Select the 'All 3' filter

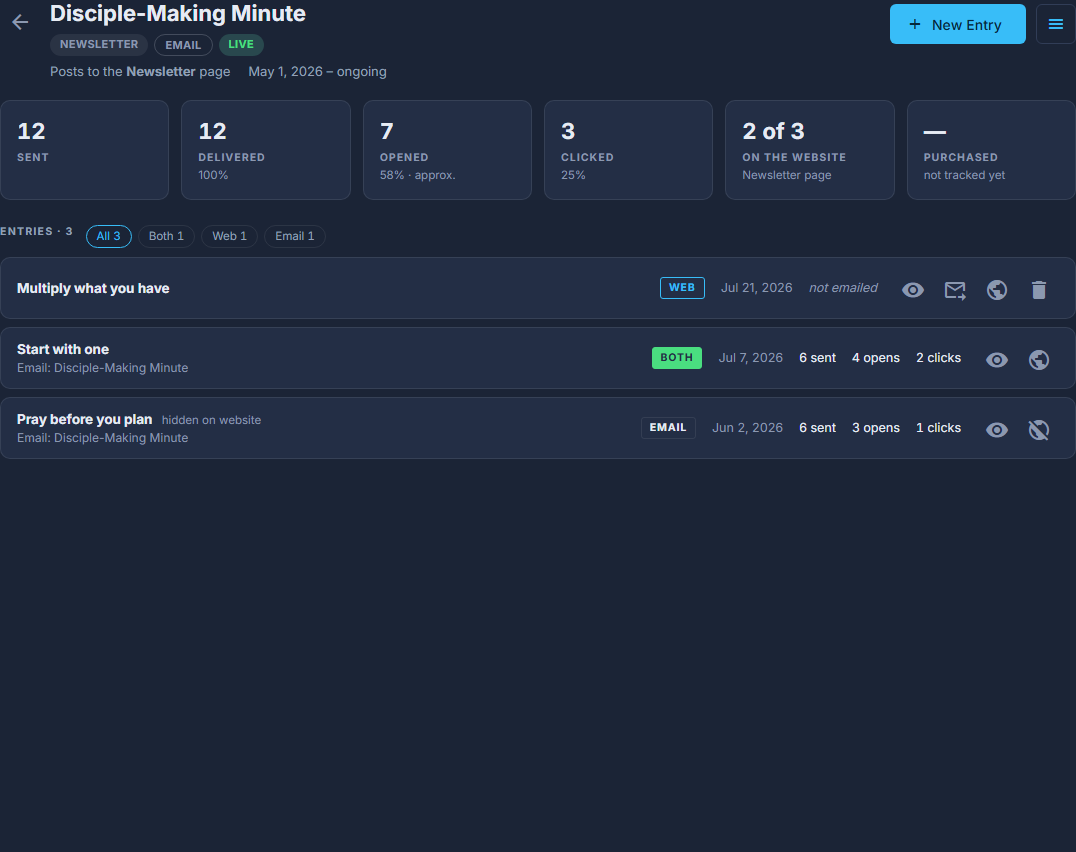coord(108,236)
